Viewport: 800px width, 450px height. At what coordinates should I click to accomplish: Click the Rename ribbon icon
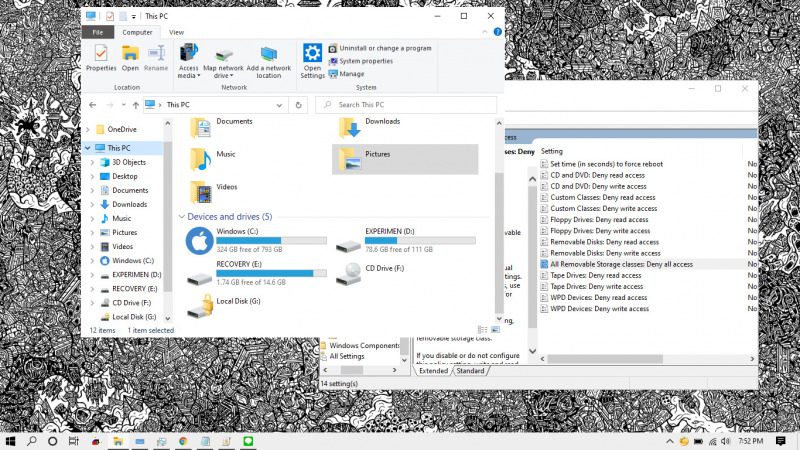coord(156,58)
